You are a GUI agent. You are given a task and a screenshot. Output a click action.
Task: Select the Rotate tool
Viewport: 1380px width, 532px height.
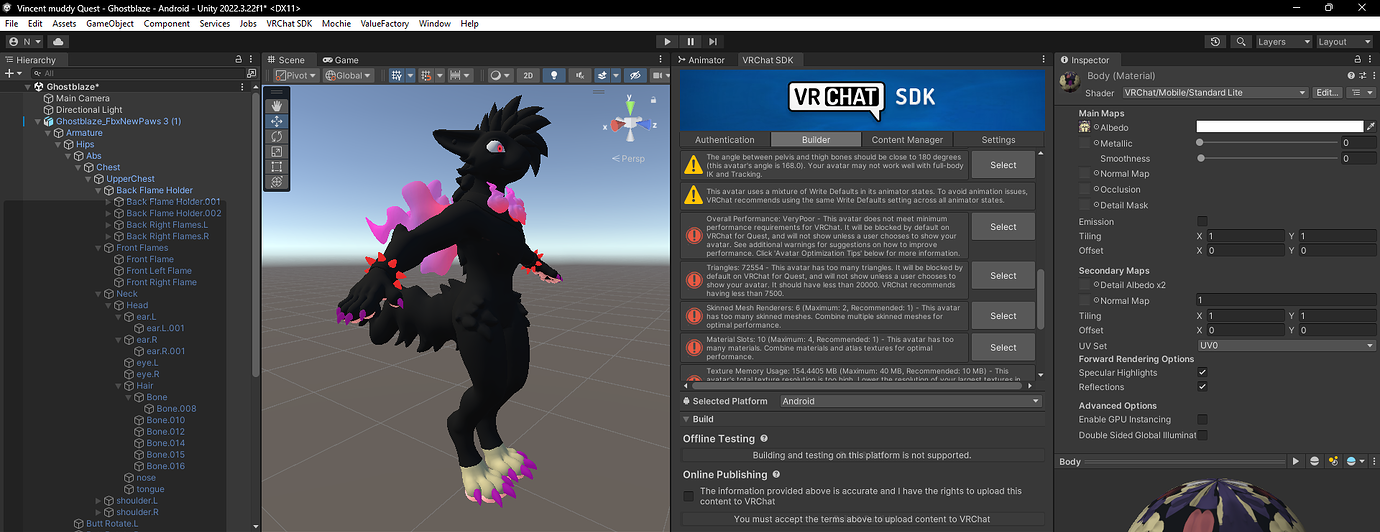tap(277, 136)
